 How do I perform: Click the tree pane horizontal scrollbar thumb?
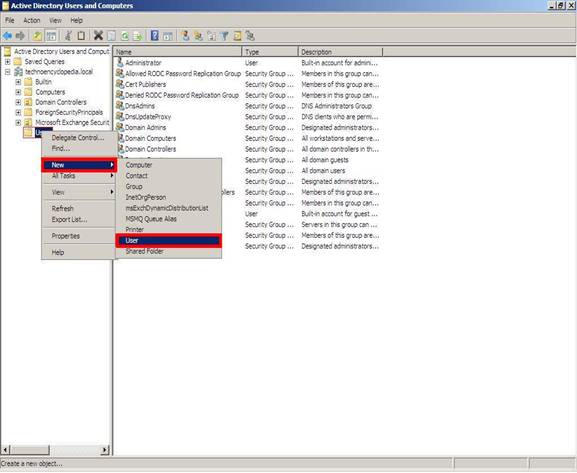(29, 450)
